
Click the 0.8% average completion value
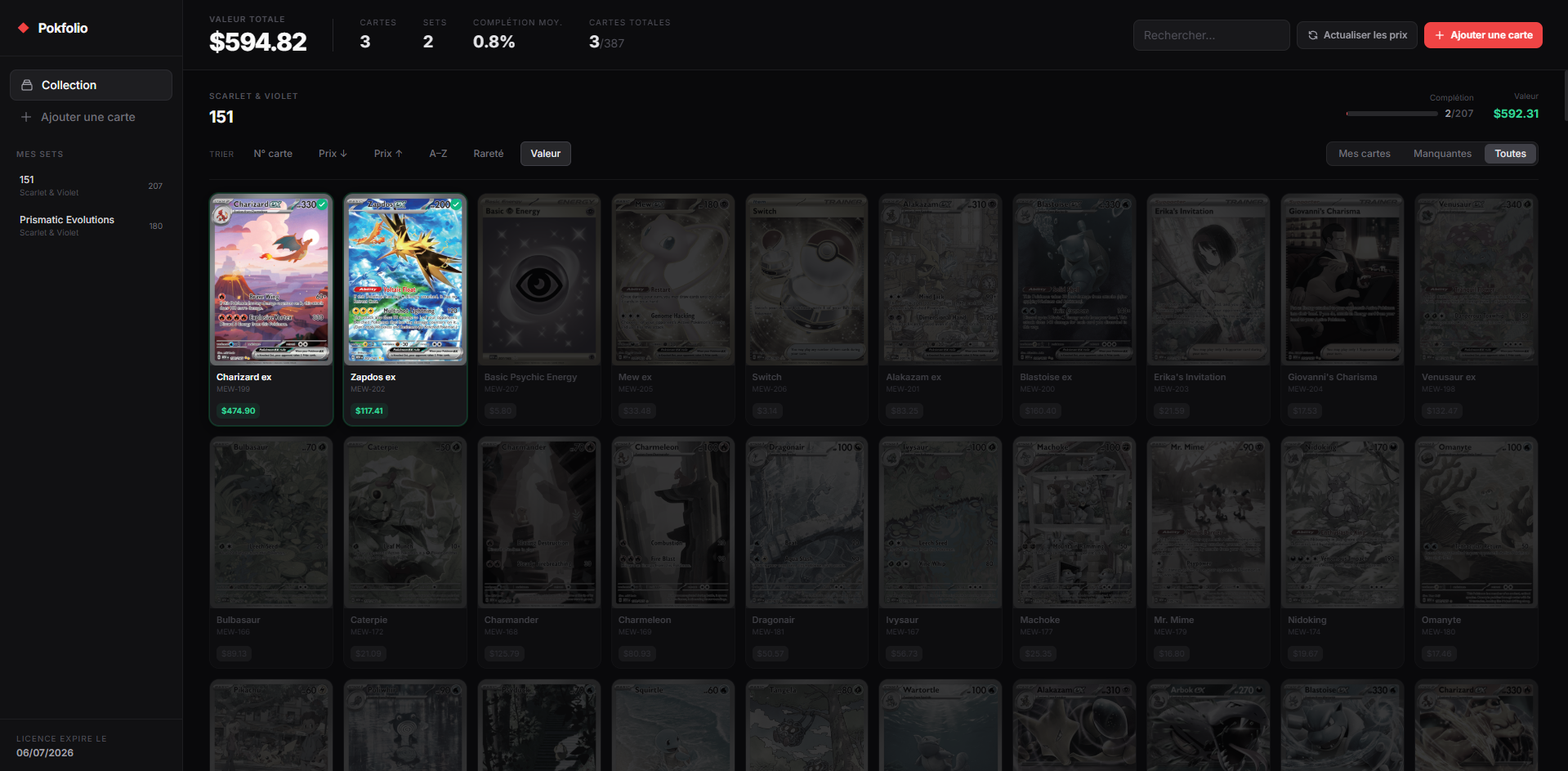(x=494, y=42)
